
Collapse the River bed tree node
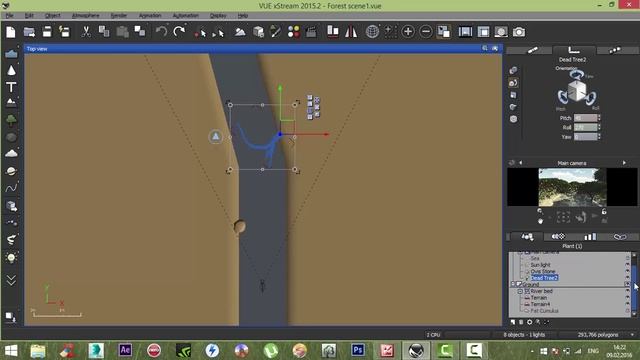(x=520, y=291)
